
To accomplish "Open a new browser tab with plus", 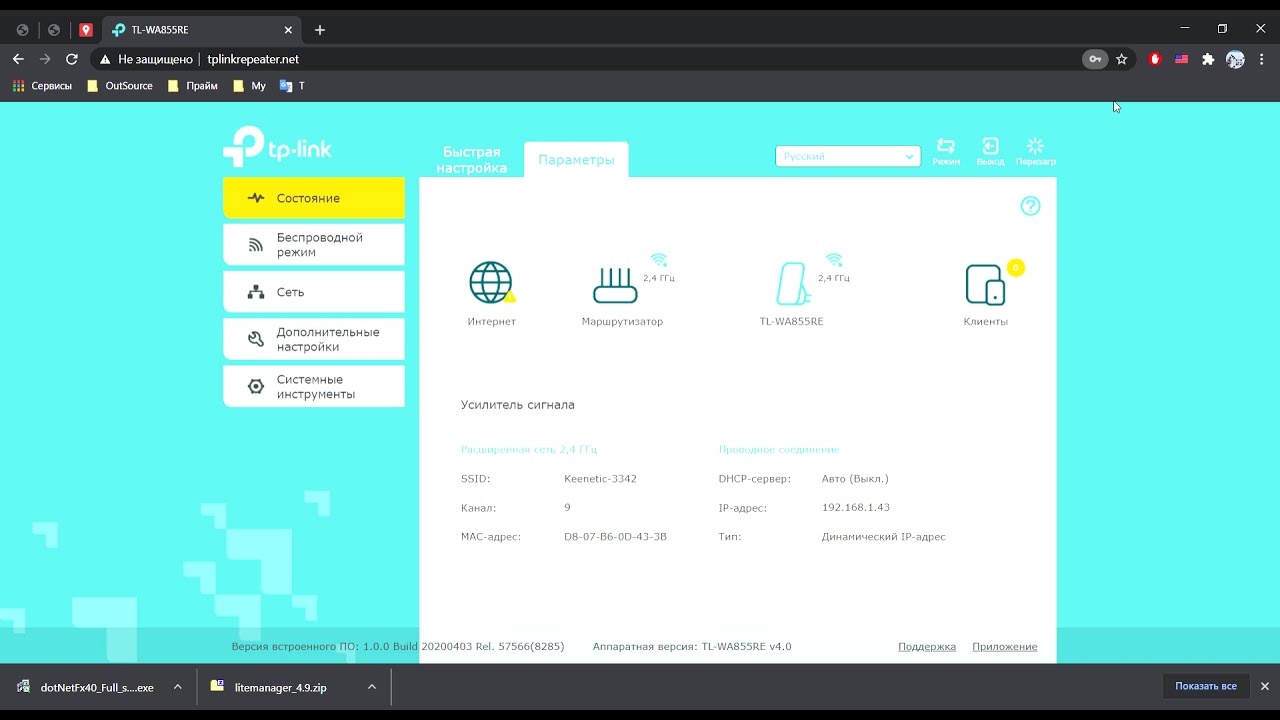I will point(320,30).
